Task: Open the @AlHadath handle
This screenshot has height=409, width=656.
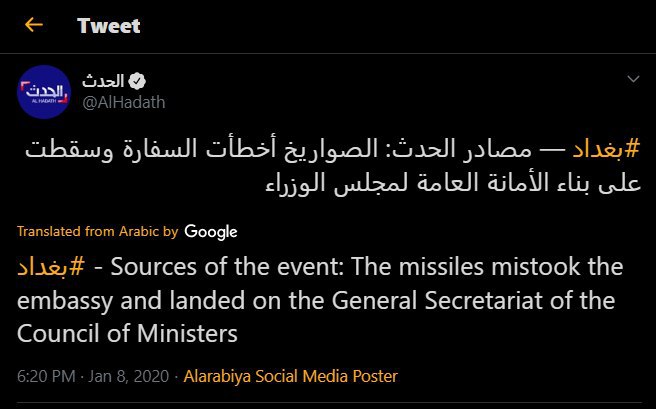Action: [x=123, y=102]
